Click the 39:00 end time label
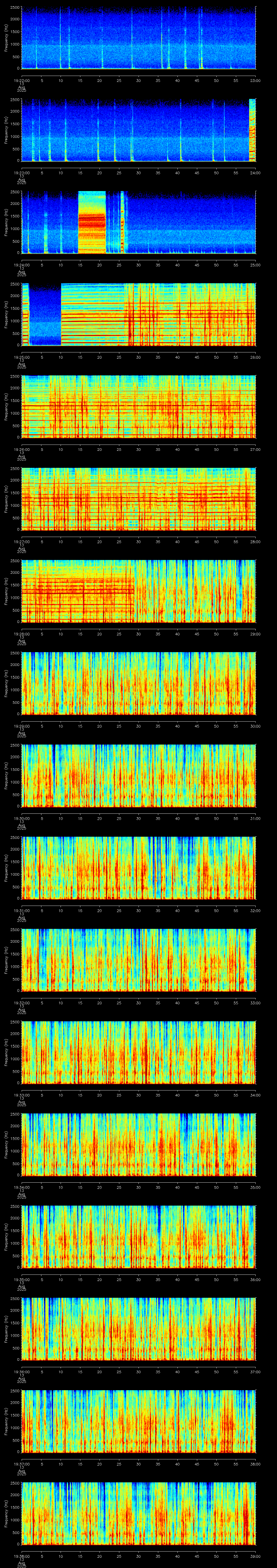 pyautogui.click(x=255, y=1556)
